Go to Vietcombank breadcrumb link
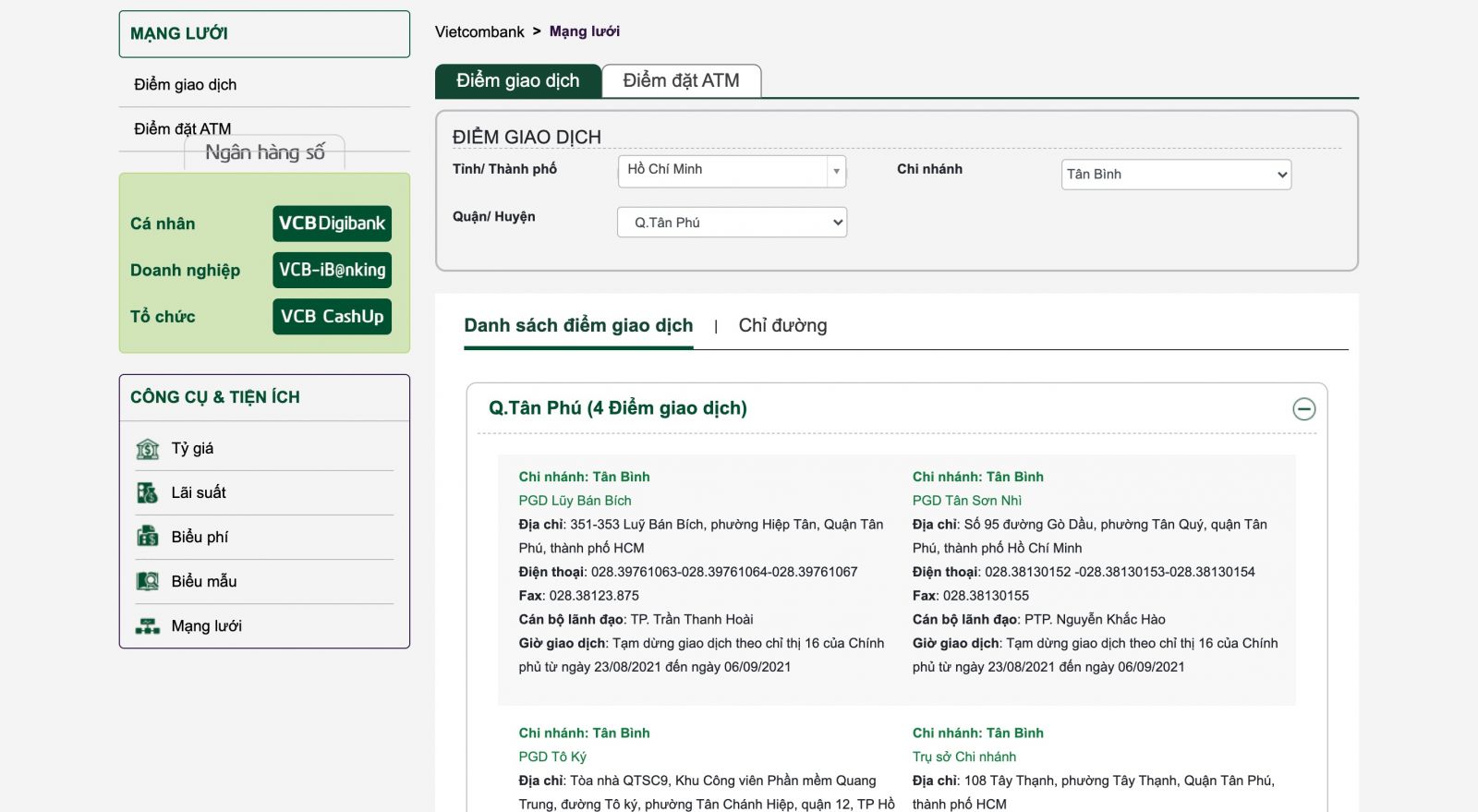 click(479, 32)
